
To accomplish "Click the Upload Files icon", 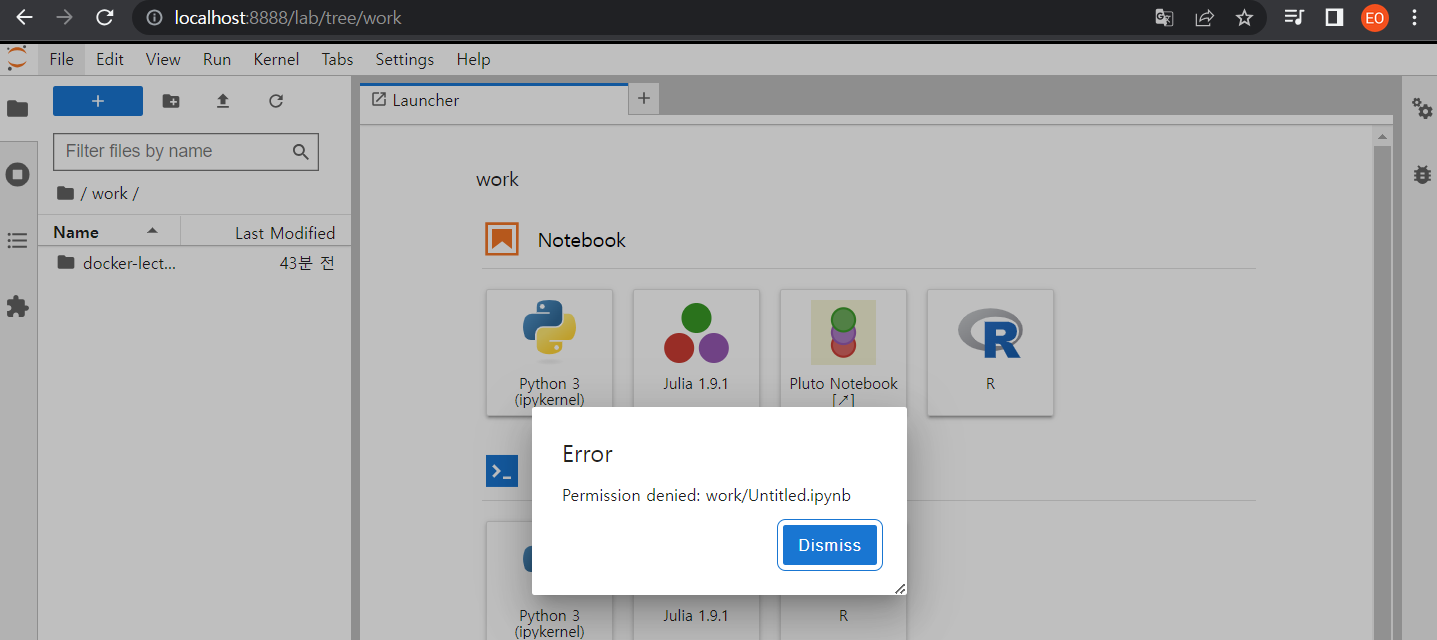I will coord(223,101).
